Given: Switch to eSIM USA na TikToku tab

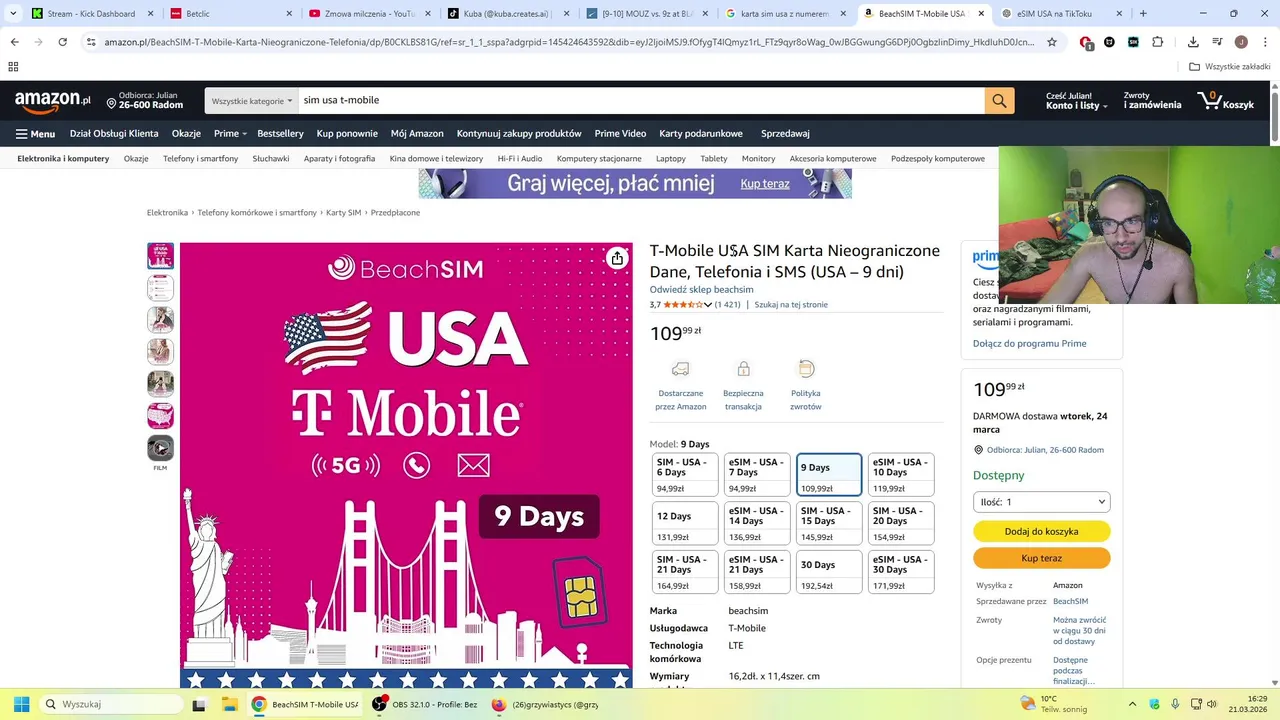Looking at the screenshot, I should [x=1059, y=14].
